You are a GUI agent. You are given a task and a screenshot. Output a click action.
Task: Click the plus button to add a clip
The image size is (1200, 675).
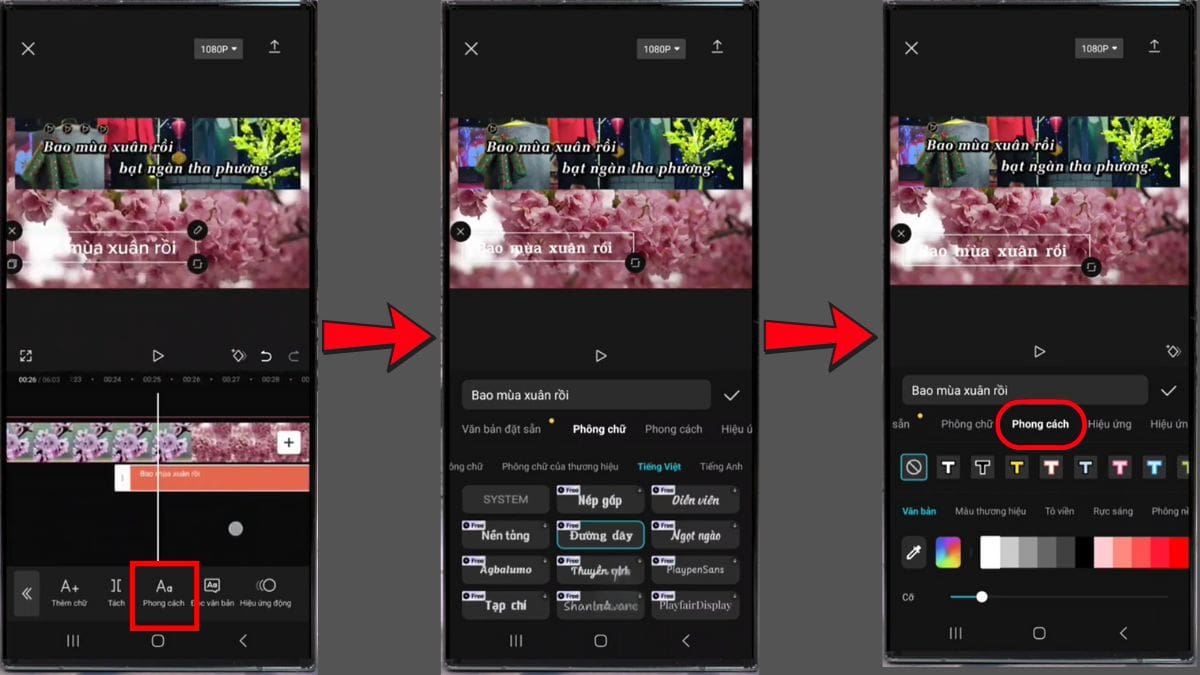pyautogui.click(x=288, y=443)
